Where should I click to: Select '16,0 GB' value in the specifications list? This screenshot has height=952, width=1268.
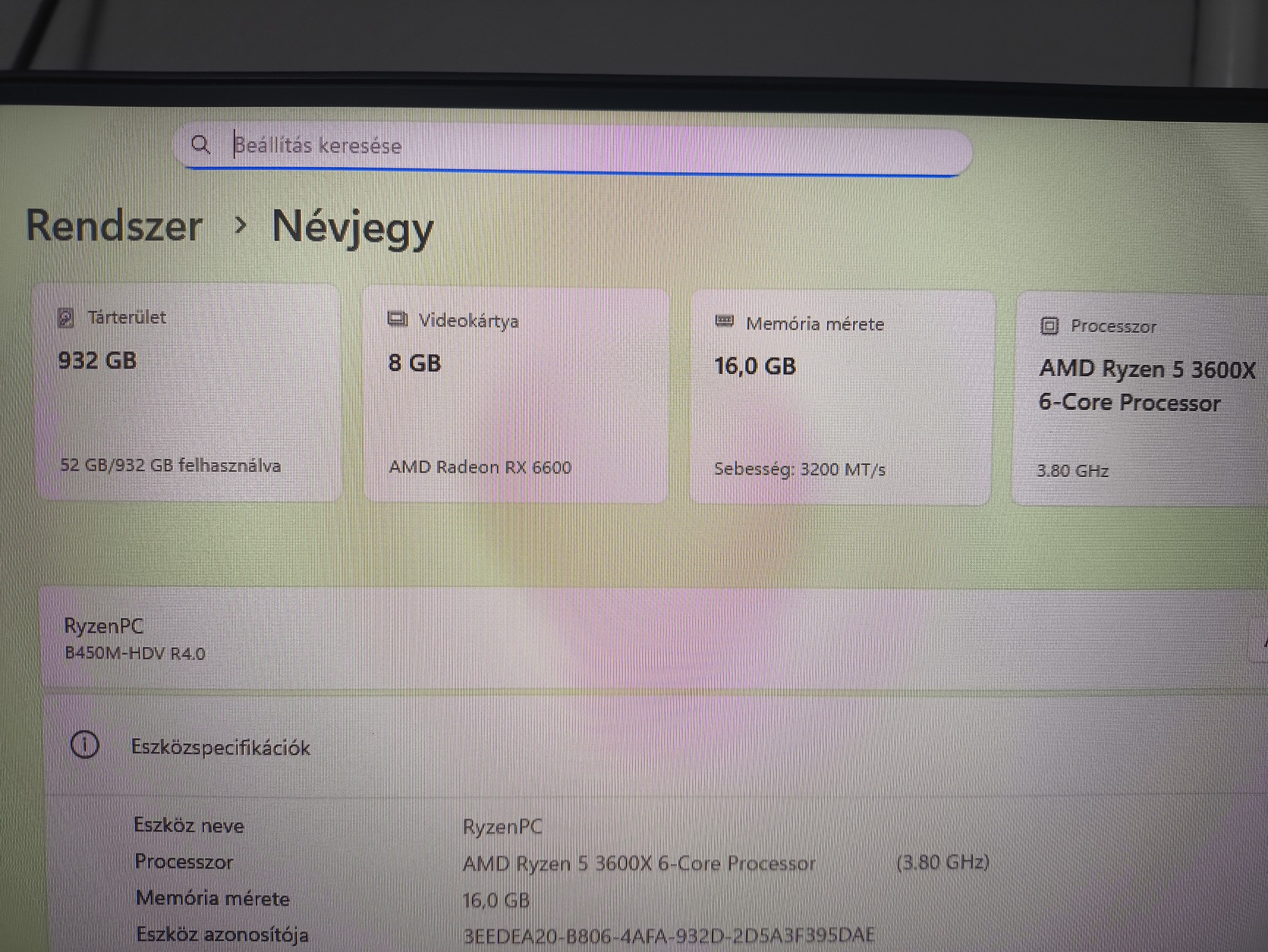pos(496,900)
